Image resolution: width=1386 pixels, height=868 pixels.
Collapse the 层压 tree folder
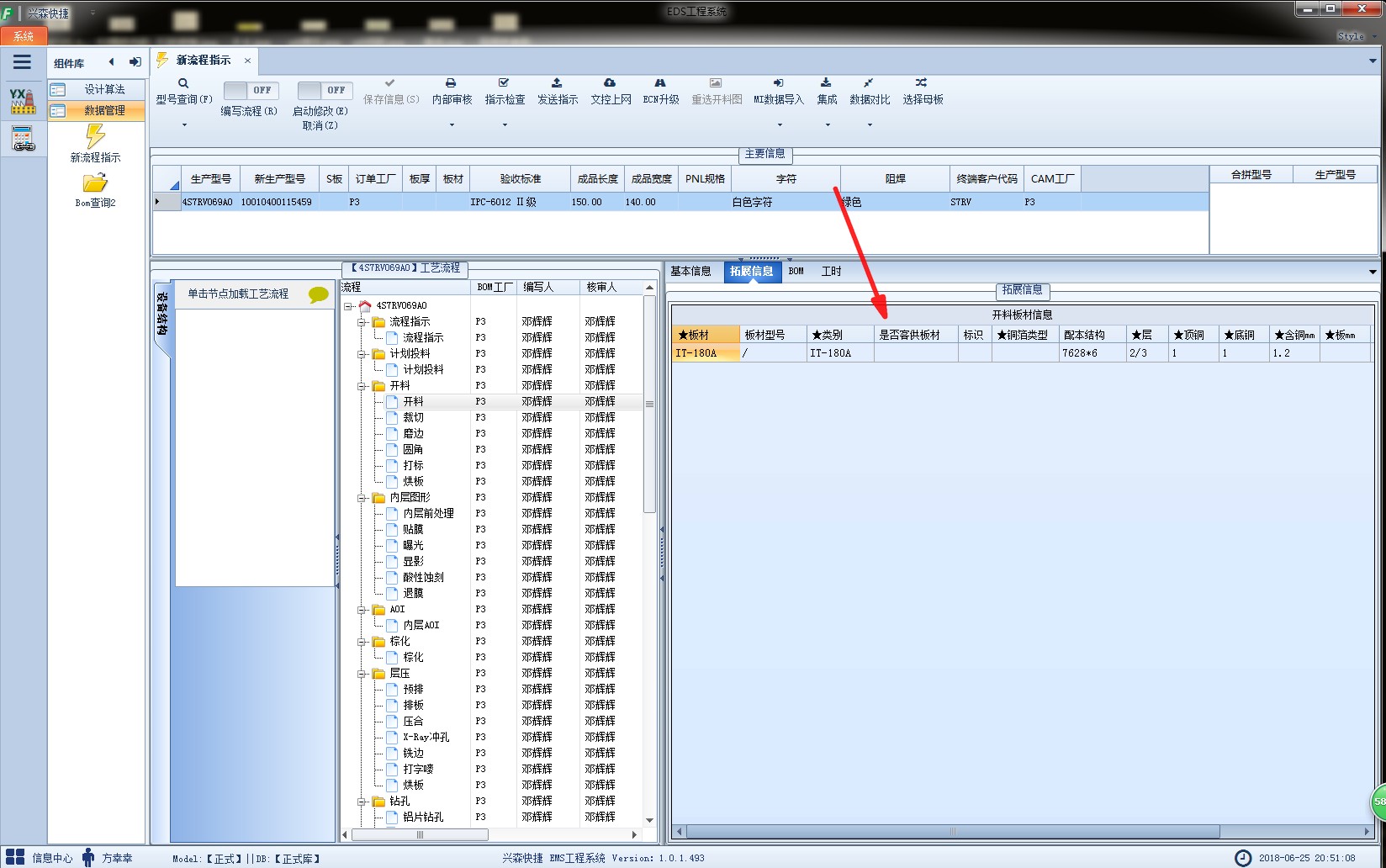(x=362, y=674)
